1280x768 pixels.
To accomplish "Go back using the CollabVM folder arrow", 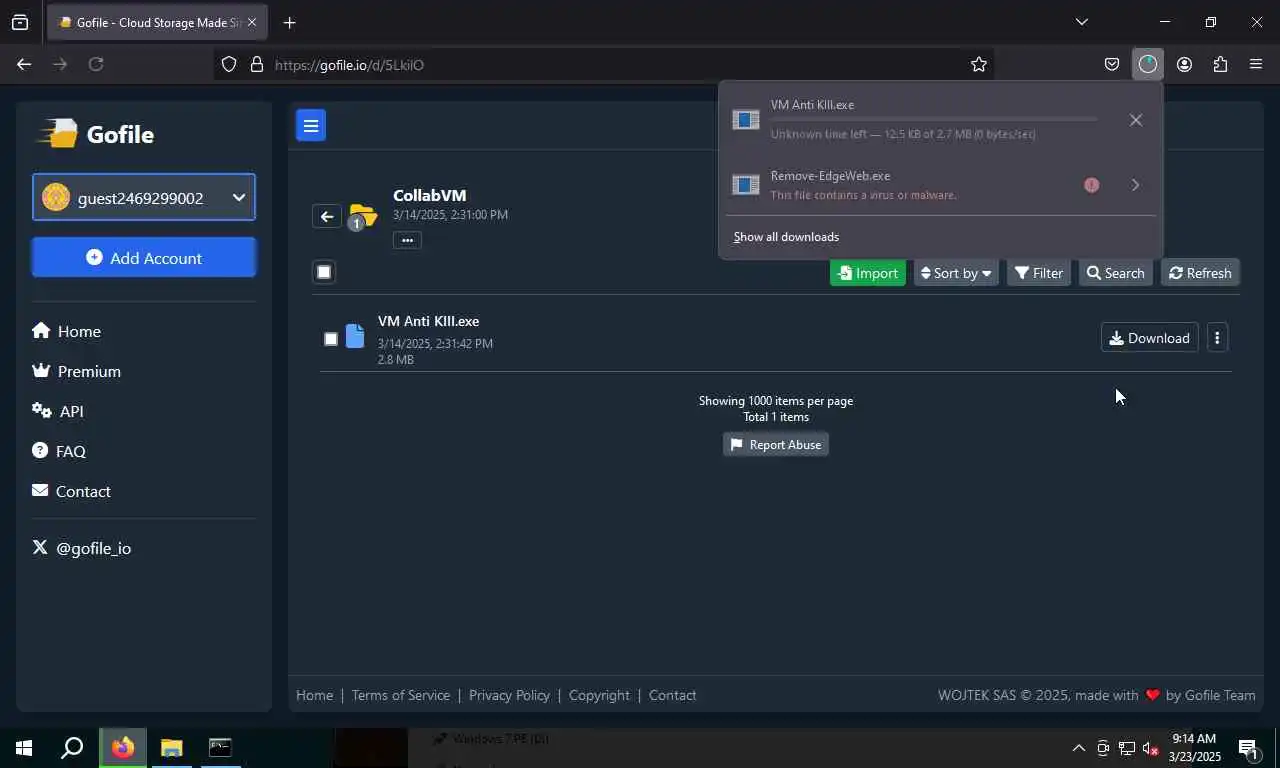I will pos(327,216).
